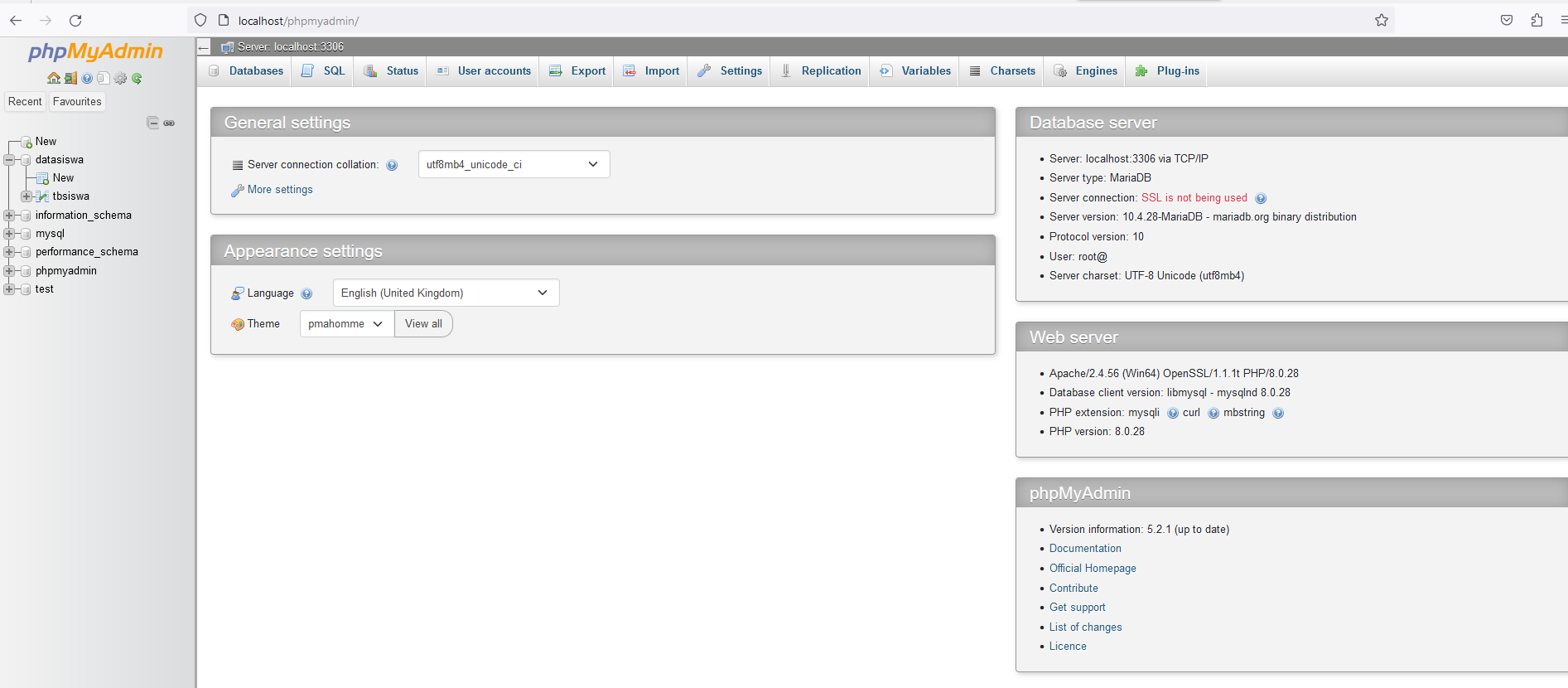Click the Home icon below phpMyAdmin logo
The width and height of the screenshot is (1568, 688).
tap(54, 78)
